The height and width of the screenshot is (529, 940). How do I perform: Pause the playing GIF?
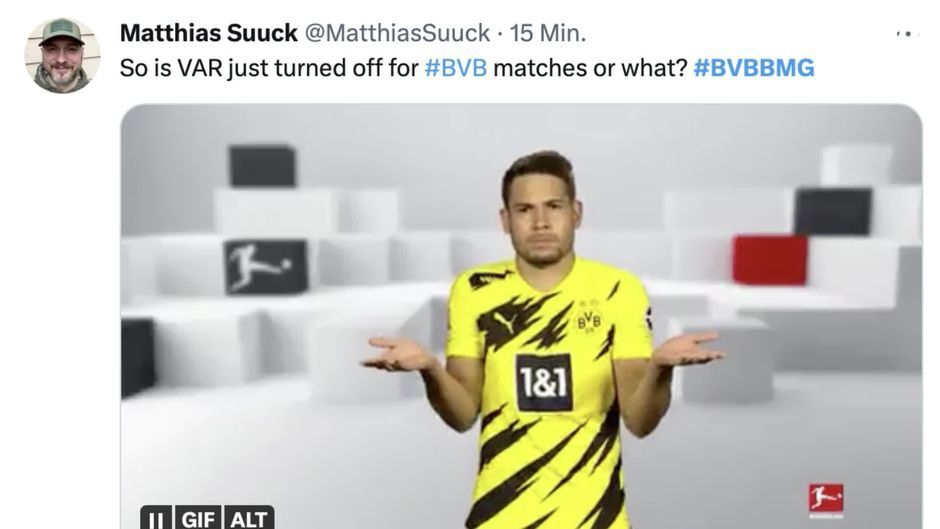156,519
